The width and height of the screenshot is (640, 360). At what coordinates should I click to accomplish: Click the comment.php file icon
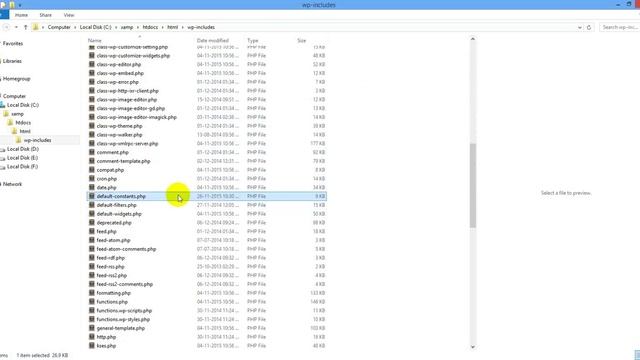coord(92,152)
